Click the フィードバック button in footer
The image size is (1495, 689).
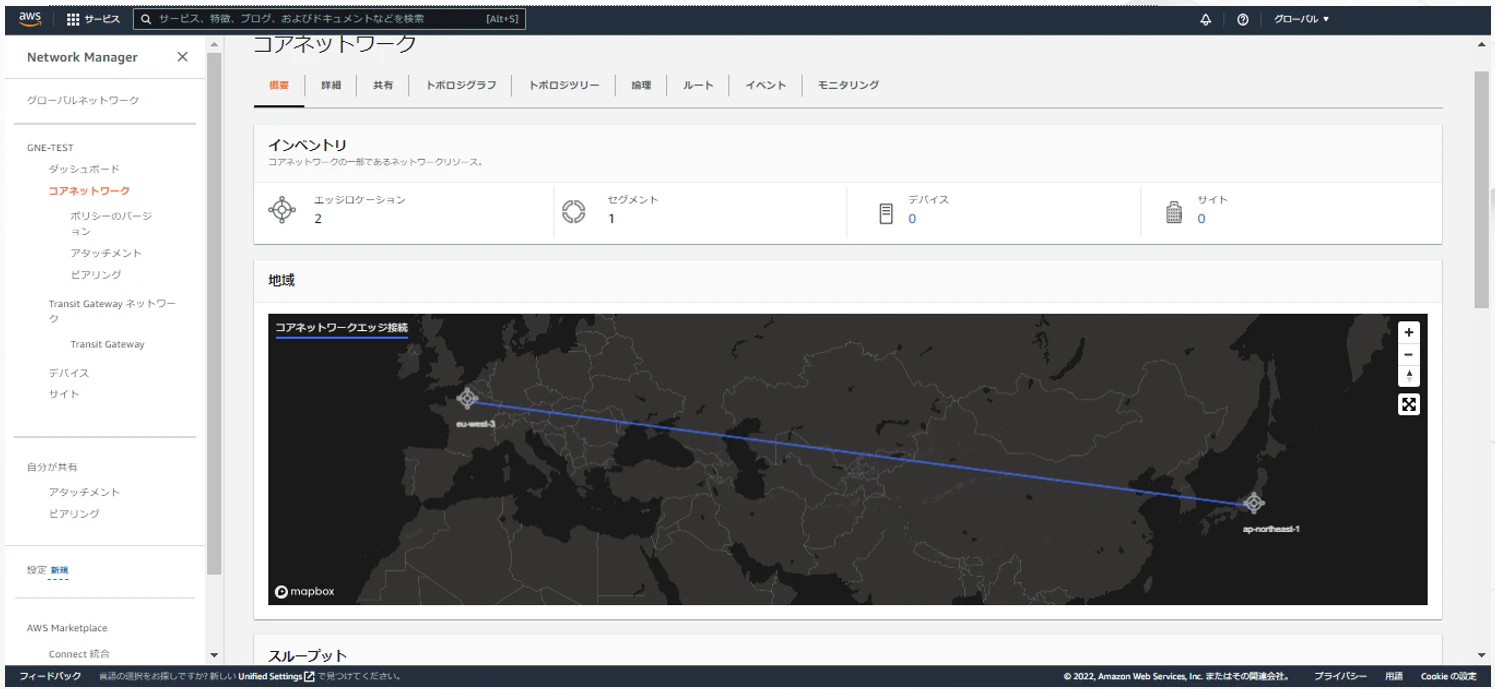pos(50,677)
